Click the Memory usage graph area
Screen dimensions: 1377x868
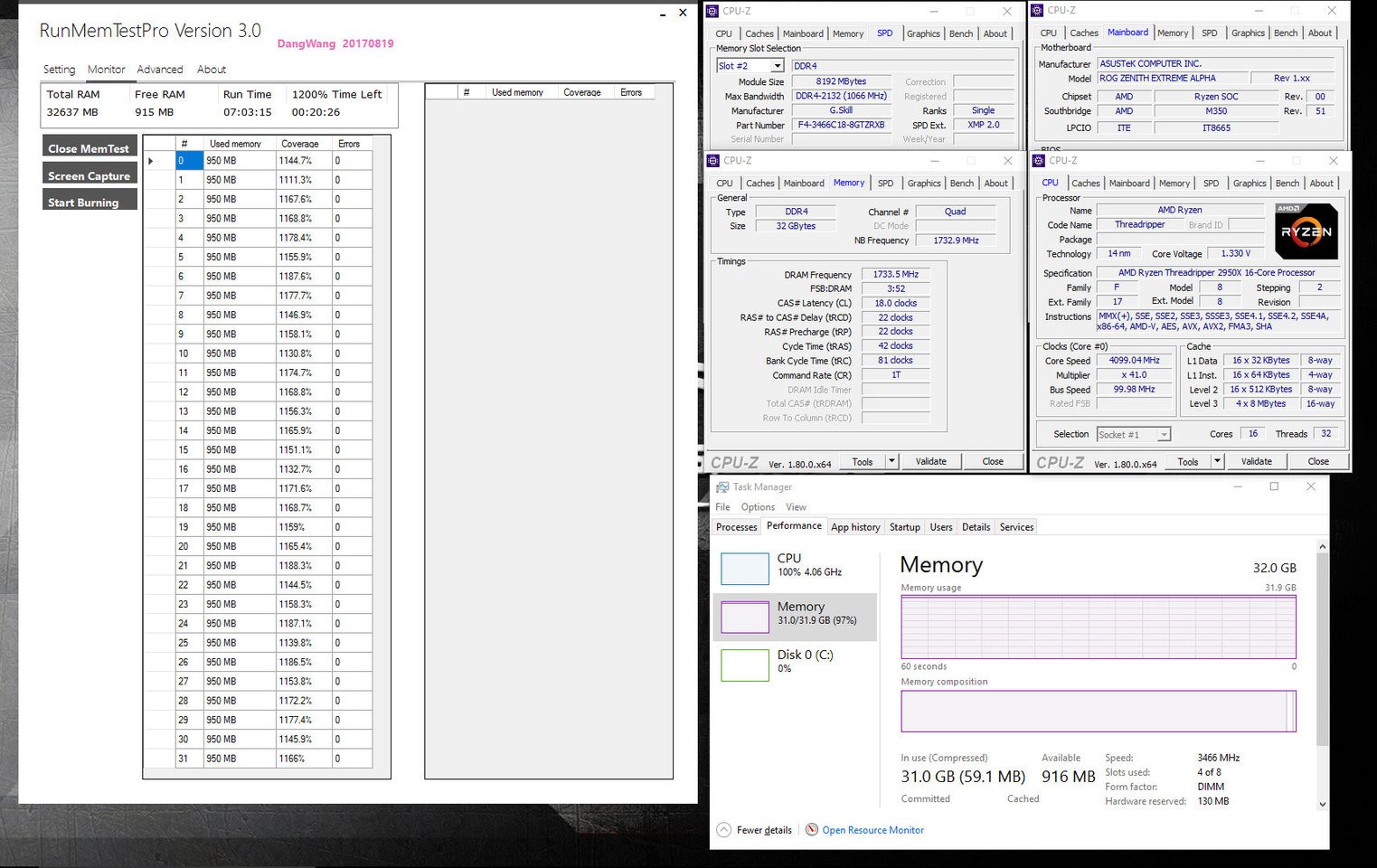point(1098,627)
